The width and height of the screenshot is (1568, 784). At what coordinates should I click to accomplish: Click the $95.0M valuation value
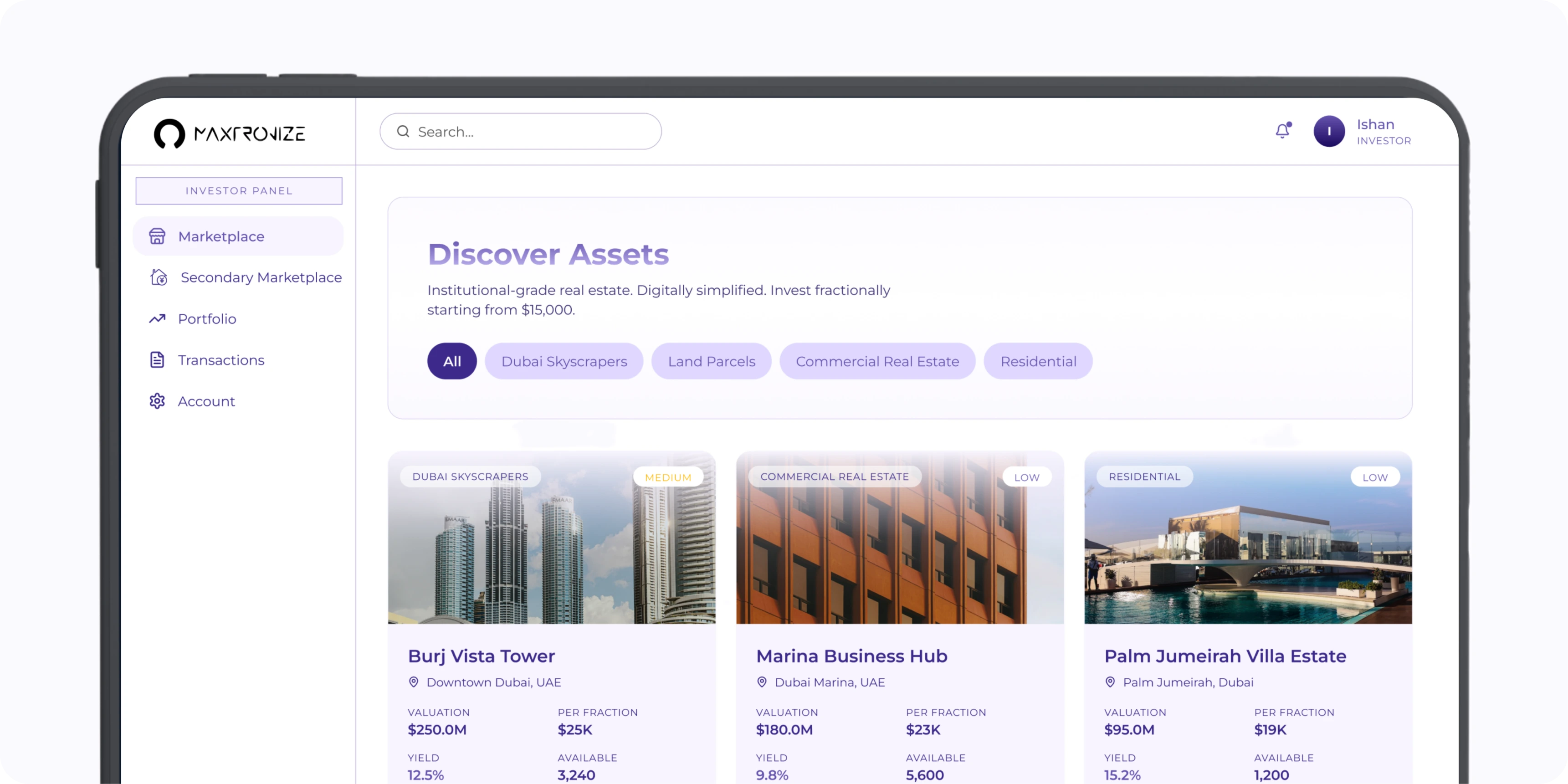pos(1129,729)
